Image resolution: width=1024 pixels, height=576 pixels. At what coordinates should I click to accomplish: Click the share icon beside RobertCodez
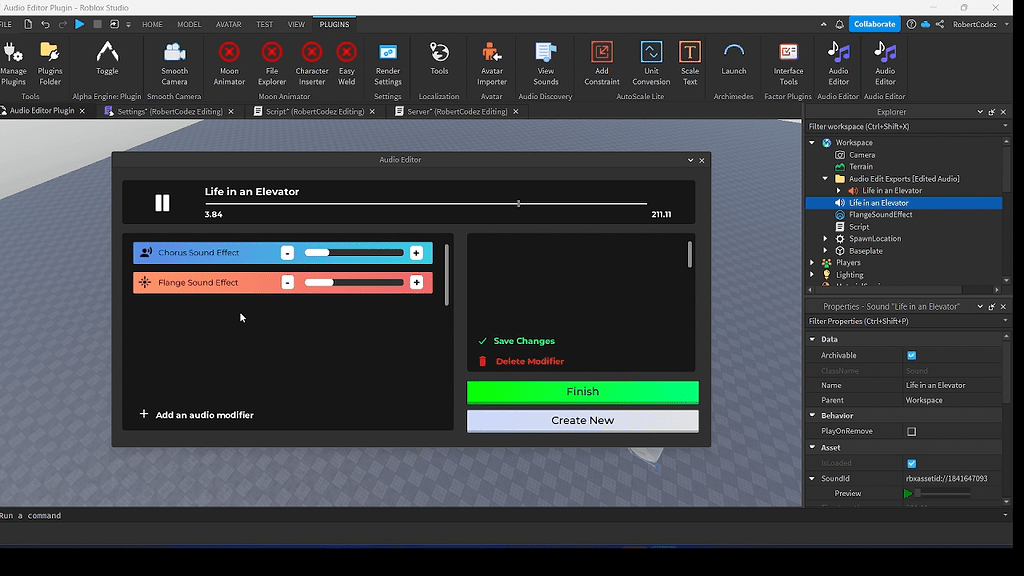[940, 24]
